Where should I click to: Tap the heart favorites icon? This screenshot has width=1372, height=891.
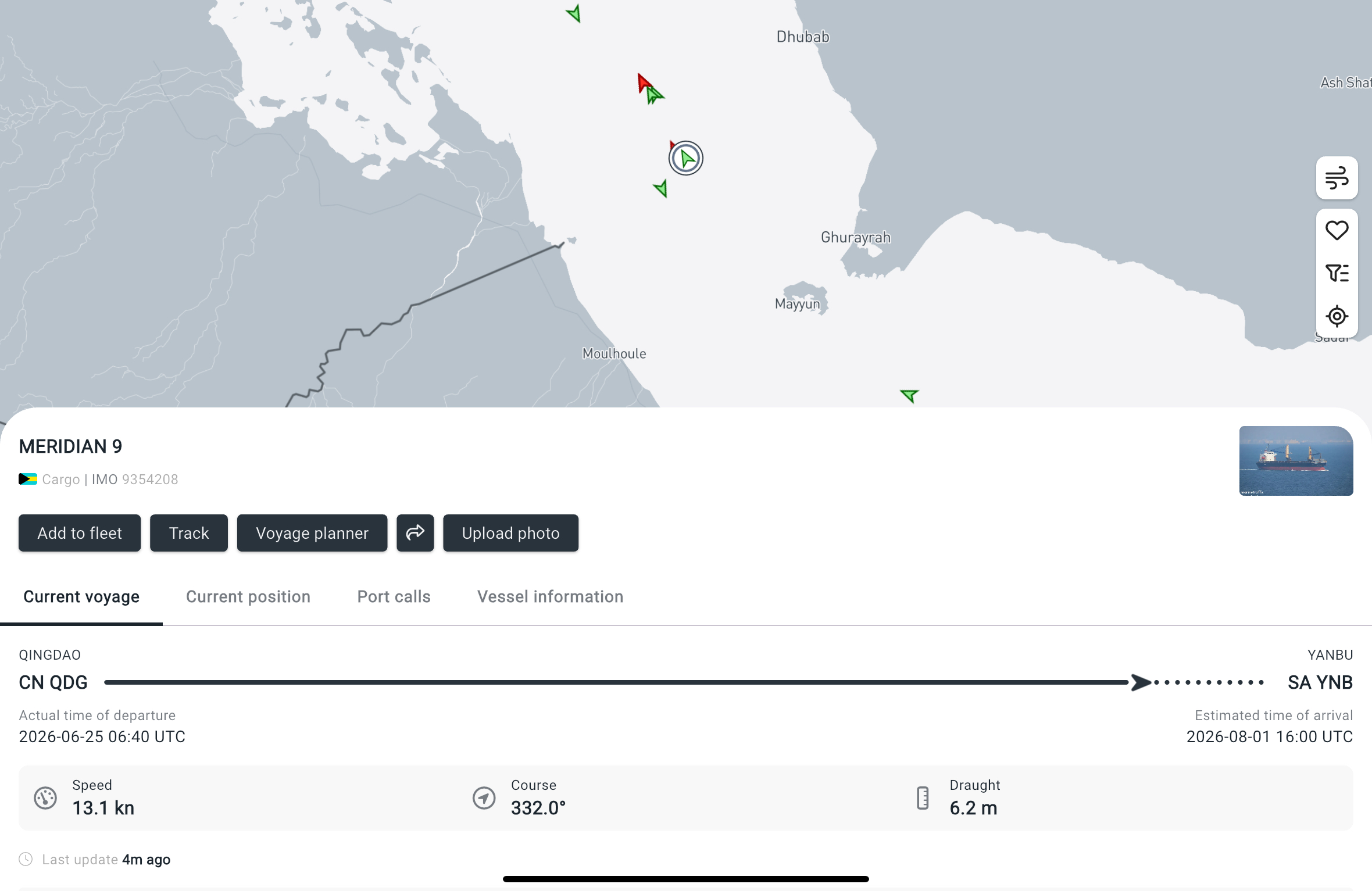[1337, 230]
